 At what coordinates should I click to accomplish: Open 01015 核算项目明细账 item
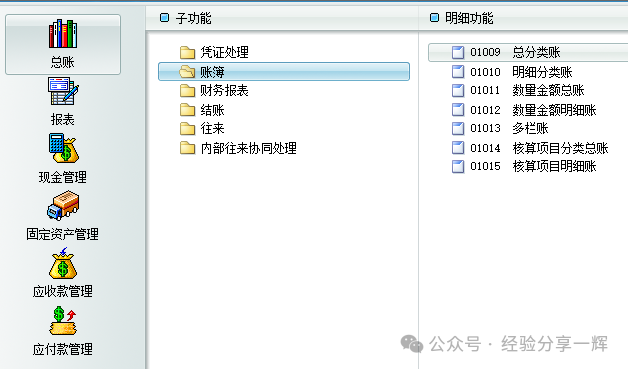(524, 166)
